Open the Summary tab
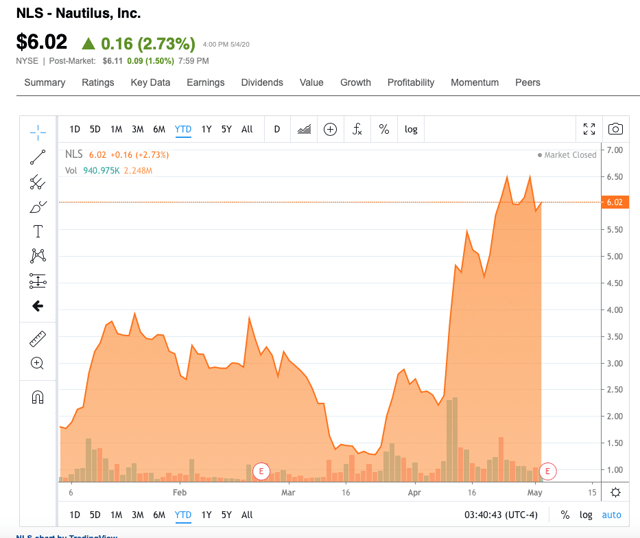Image resolution: width=640 pixels, height=538 pixels. pos(44,82)
